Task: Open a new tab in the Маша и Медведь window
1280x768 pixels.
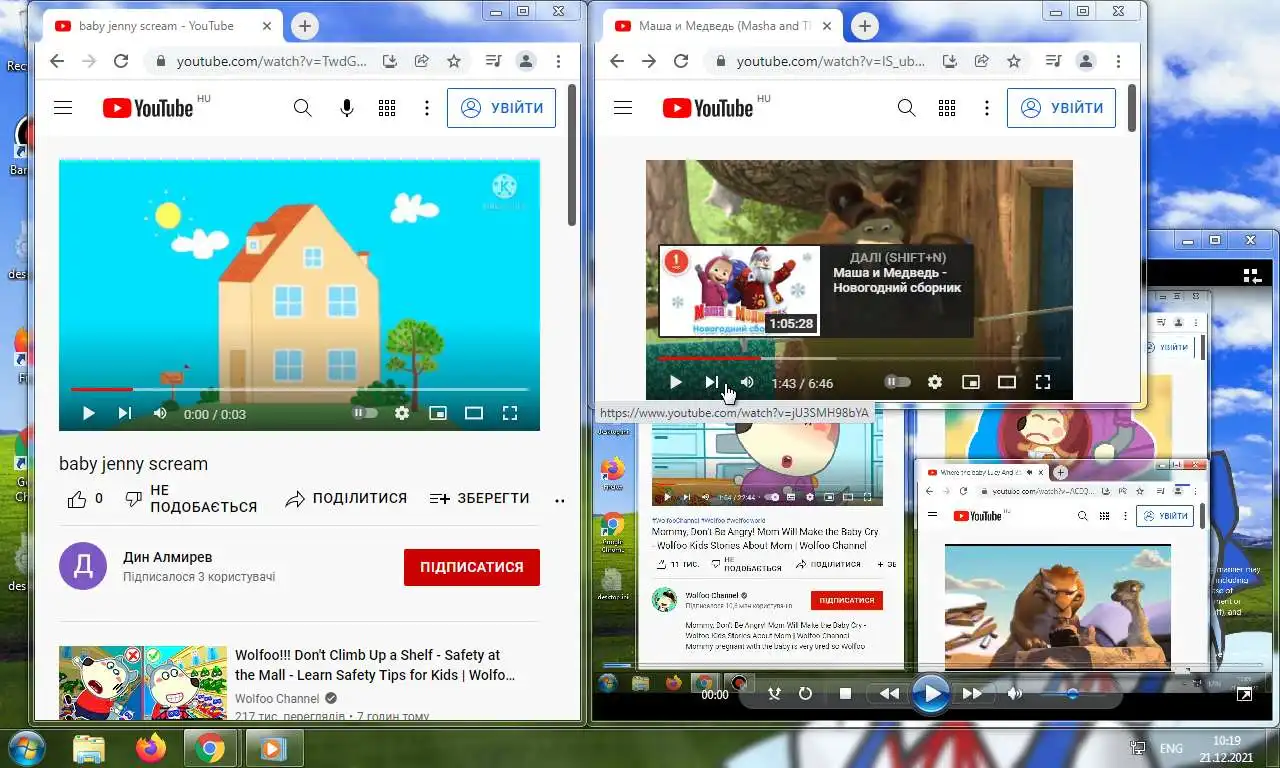Action: click(x=865, y=26)
